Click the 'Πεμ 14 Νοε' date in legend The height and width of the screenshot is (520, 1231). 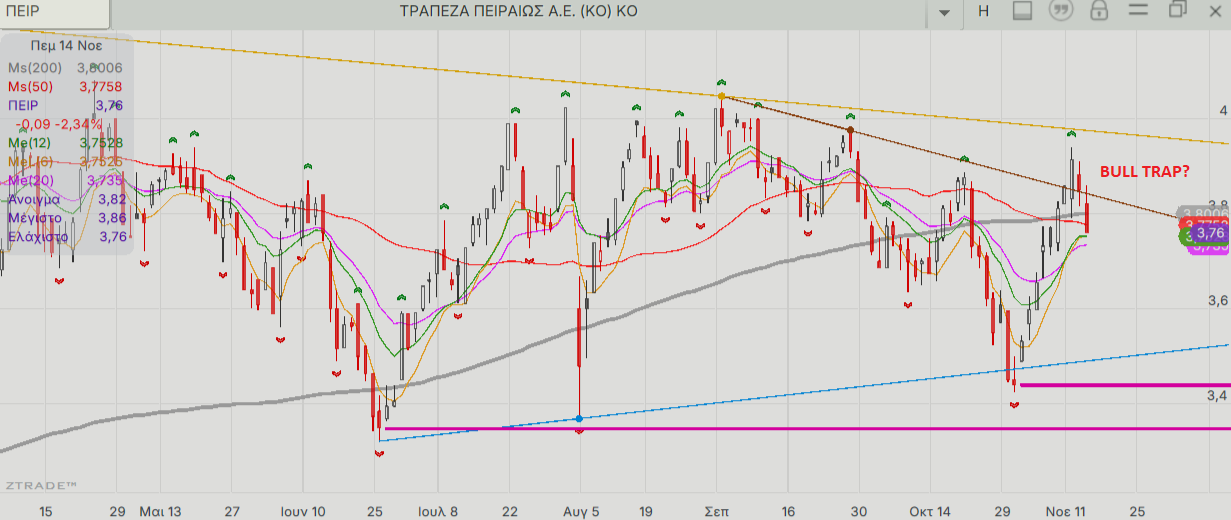[x=66, y=46]
